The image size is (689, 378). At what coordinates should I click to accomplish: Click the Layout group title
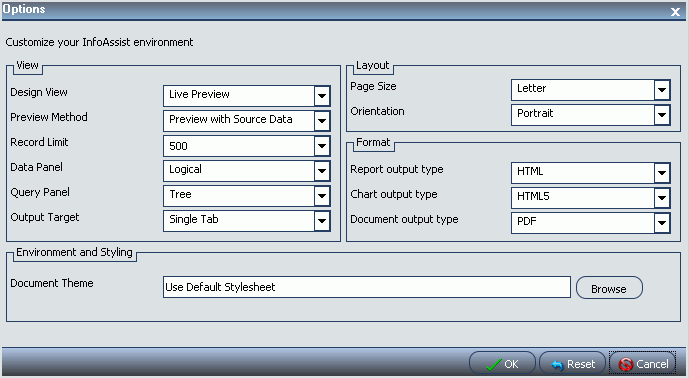pos(373,65)
